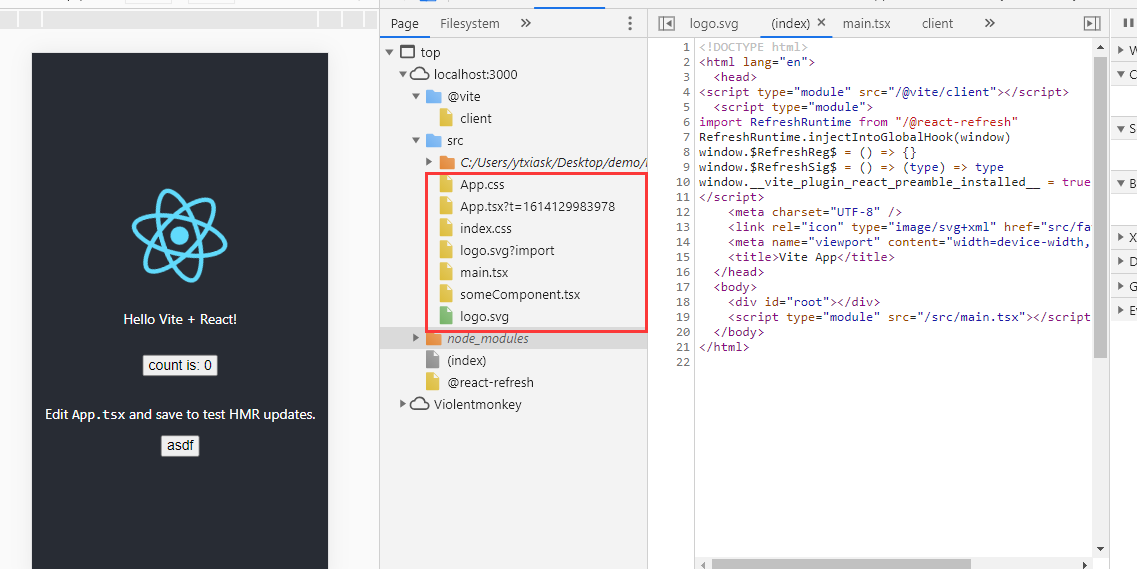Click the @react-refresh file icon
The height and width of the screenshot is (569, 1137).
[433, 382]
